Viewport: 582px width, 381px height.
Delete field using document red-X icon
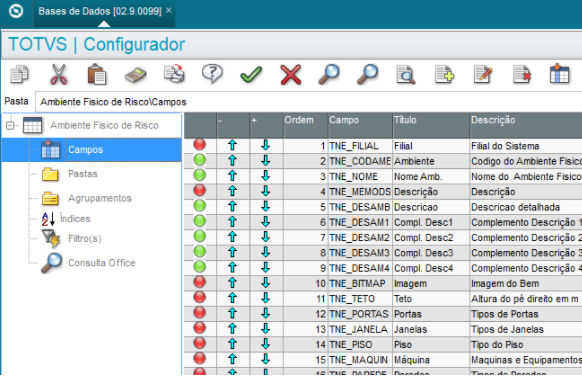coord(522,74)
